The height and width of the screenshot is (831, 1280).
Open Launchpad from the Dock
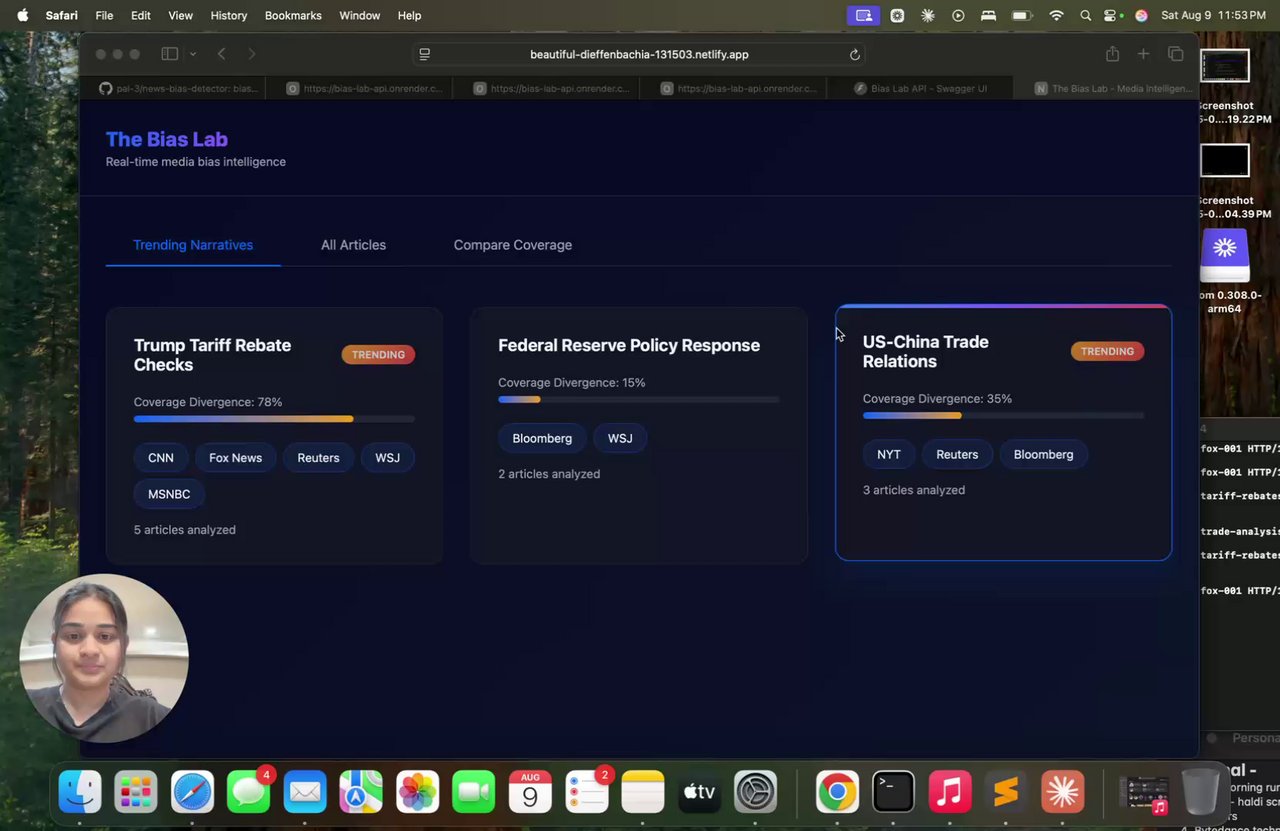pyautogui.click(x=135, y=792)
